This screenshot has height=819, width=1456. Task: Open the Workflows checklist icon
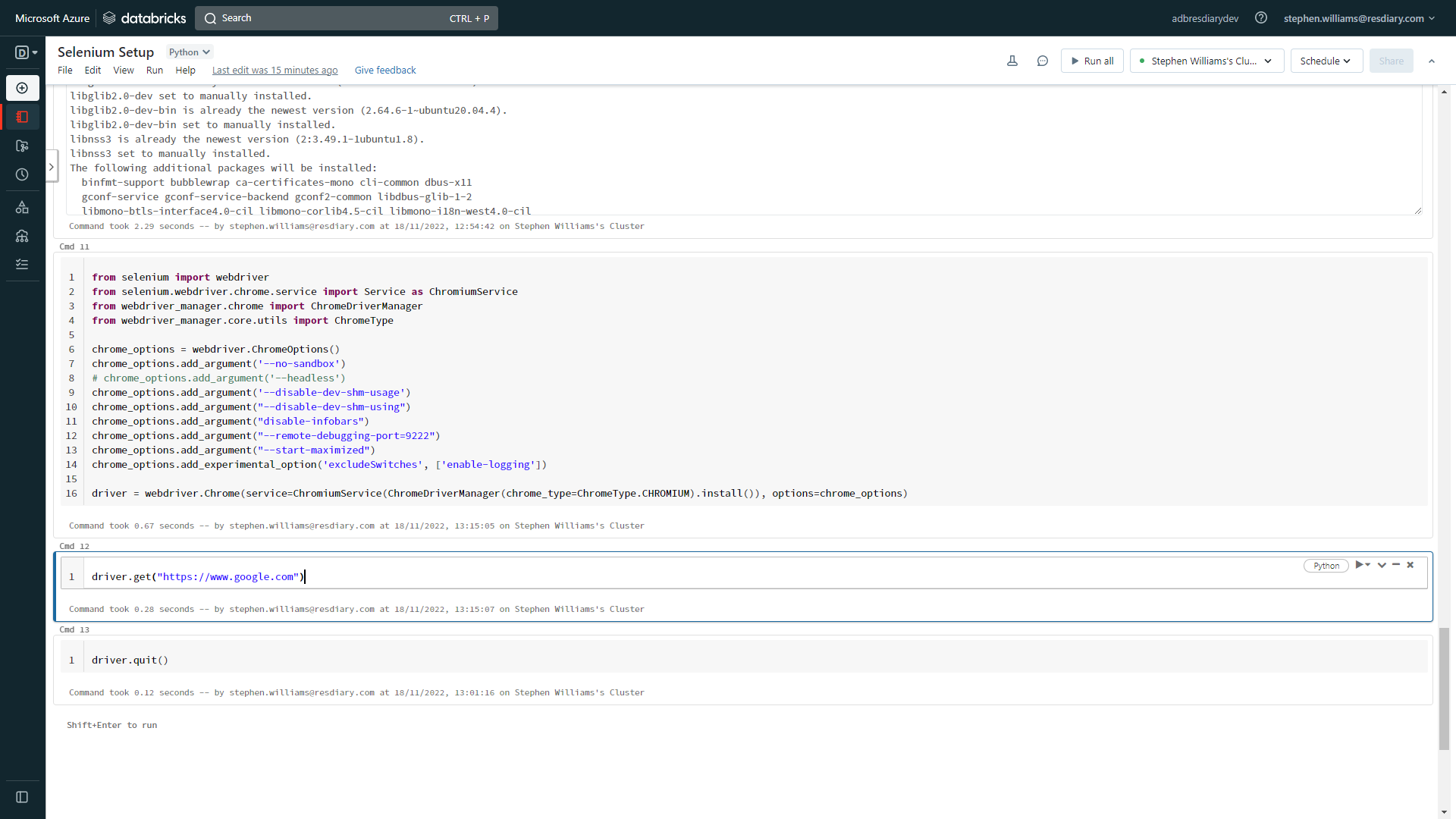(22, 263)
